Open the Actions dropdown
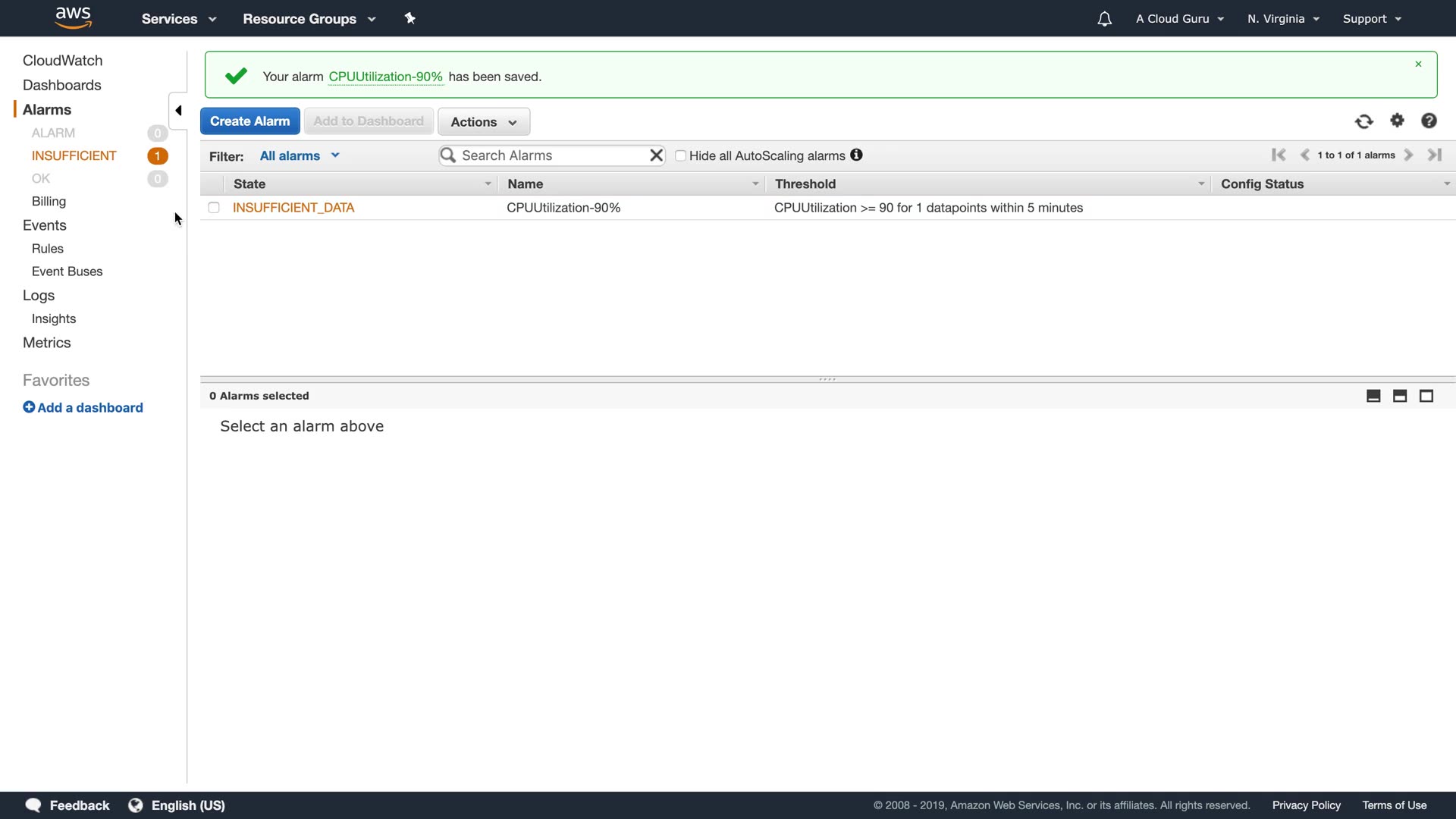This screenshot has height=819, width=1456. (x=483, y=122)
